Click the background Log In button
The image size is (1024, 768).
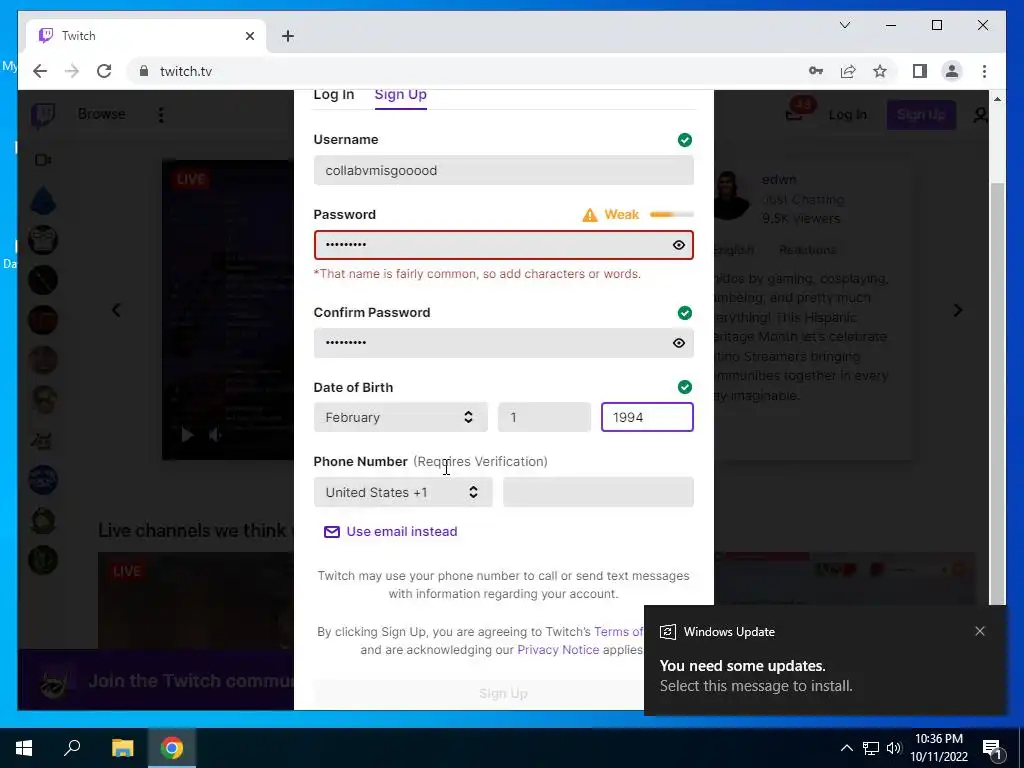847,115
